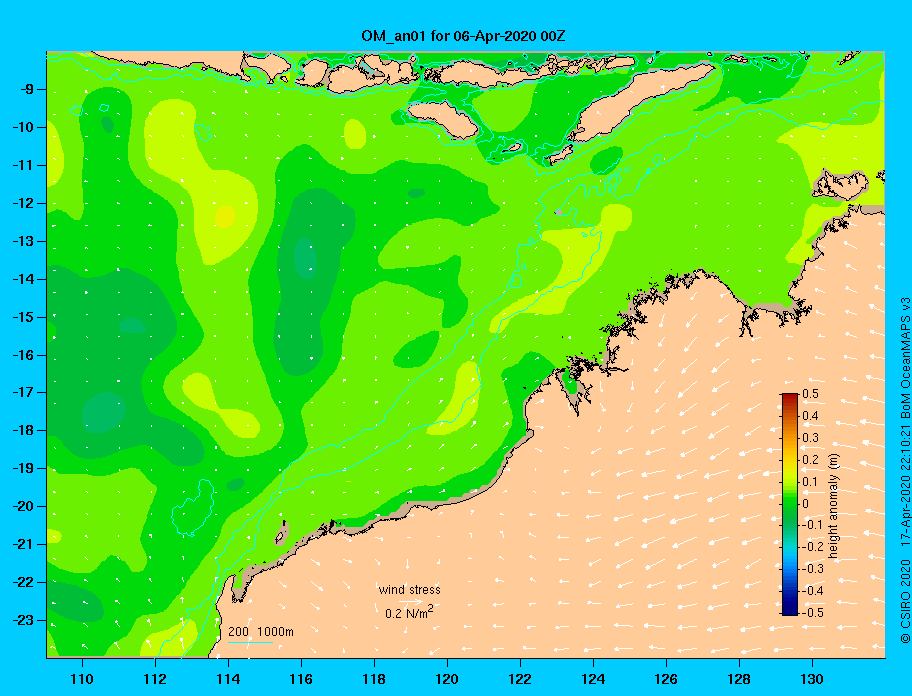Click the -0.2 color scale value
The image size is (912, 696).
tap(813, 547)
